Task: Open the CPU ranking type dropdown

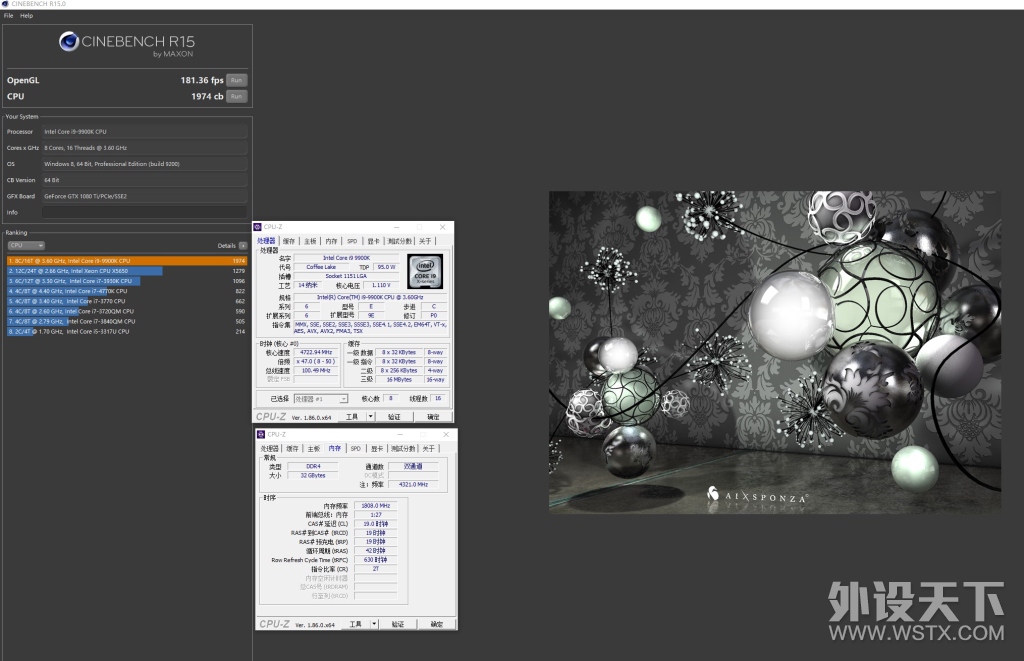Action: pos(26,246)
